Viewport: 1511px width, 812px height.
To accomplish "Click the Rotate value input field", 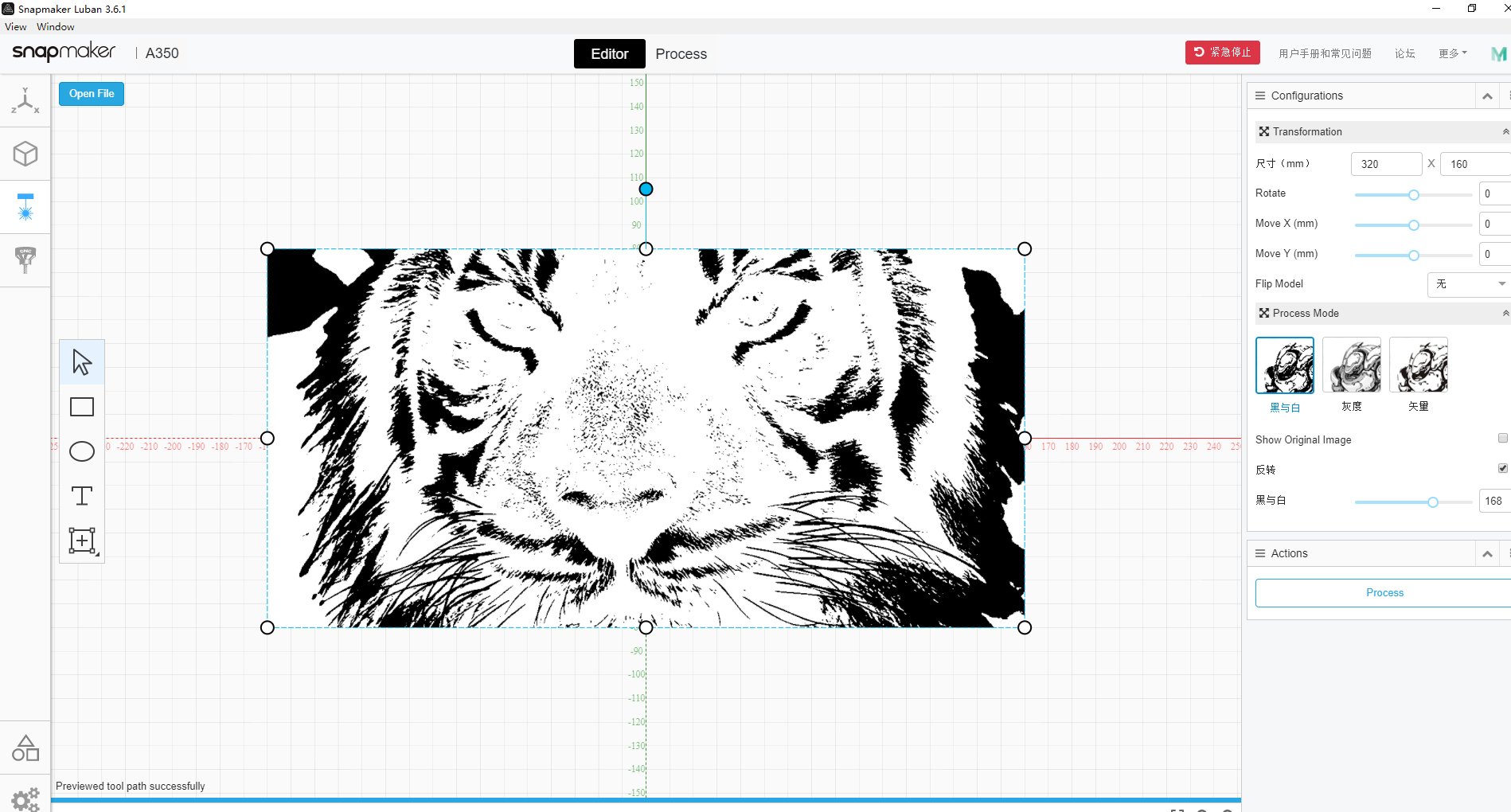I will click(1494, 193).
